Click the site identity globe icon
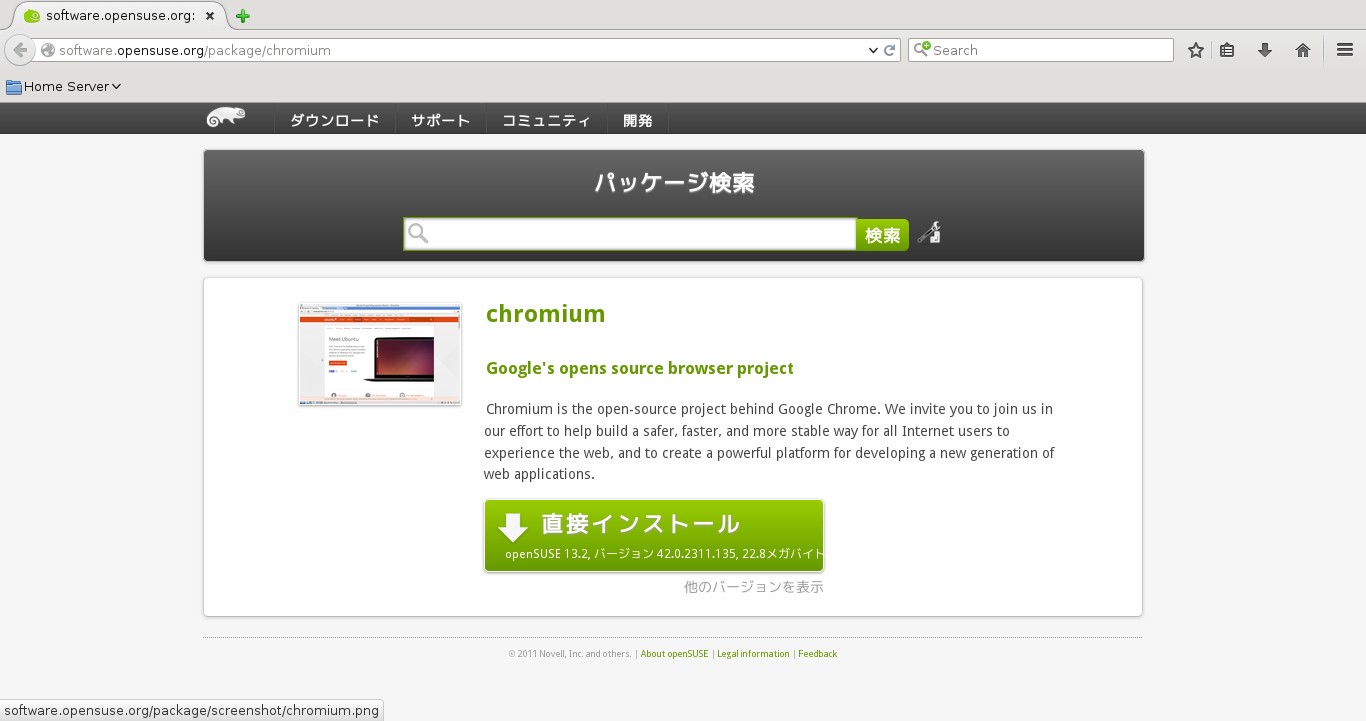Screen dimensions: 1366x721 (47, 50)
